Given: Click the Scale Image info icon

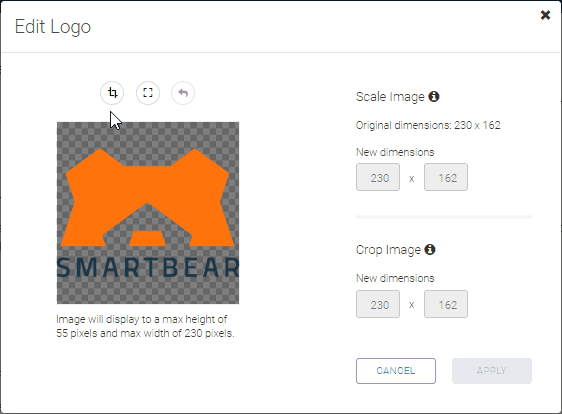Looking at the screenshot, I should pyautogui.click(x=434, y=96).
